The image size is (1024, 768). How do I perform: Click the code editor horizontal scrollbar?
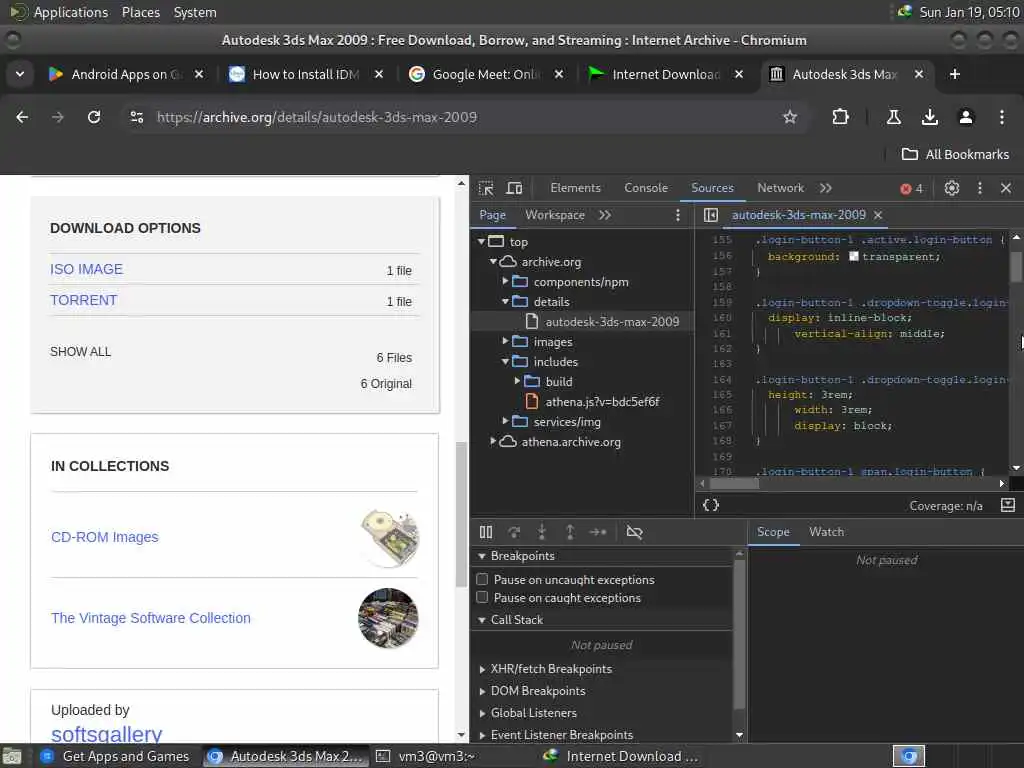(735, 484)
